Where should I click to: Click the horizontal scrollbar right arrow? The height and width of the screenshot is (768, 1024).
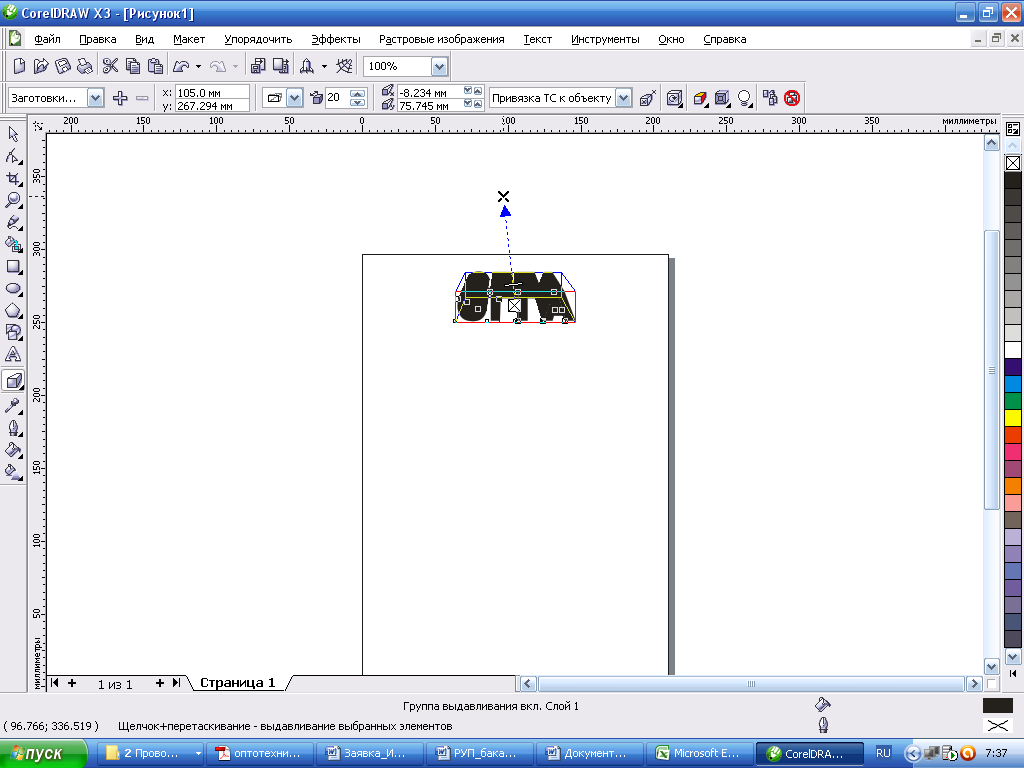[974, 684]
